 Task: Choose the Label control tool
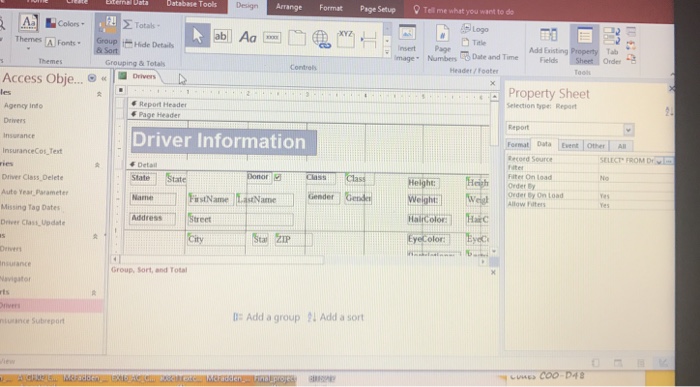pos(248,37)
